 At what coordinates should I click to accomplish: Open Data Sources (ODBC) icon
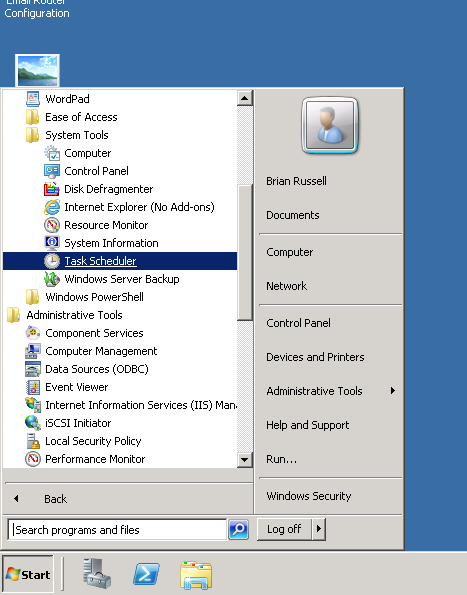point(33,369)
